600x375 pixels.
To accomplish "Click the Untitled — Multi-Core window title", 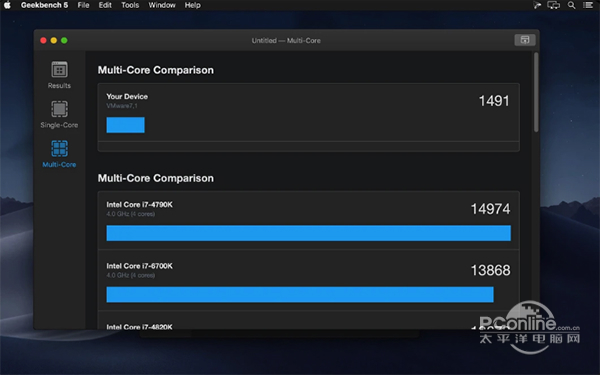I will 286,40.
